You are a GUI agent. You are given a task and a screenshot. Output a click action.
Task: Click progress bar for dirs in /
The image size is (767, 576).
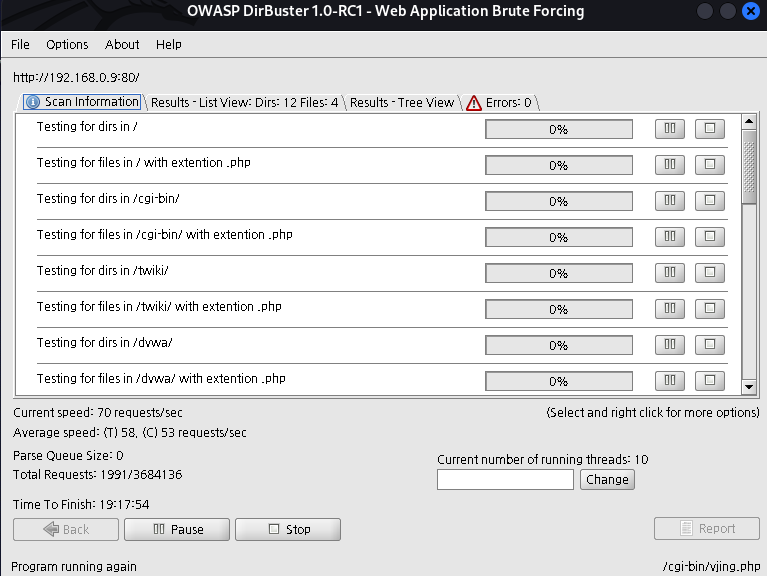559,130
